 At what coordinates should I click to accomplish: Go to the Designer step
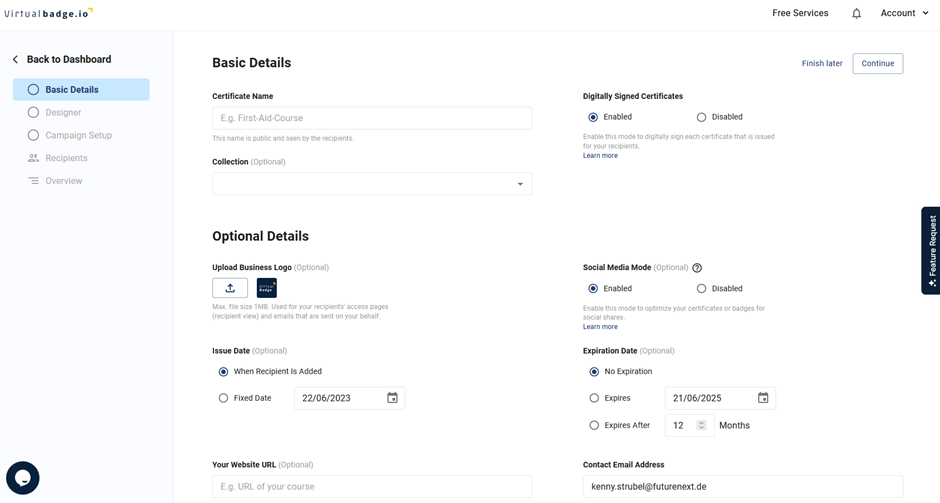click(x=63, y=113)
